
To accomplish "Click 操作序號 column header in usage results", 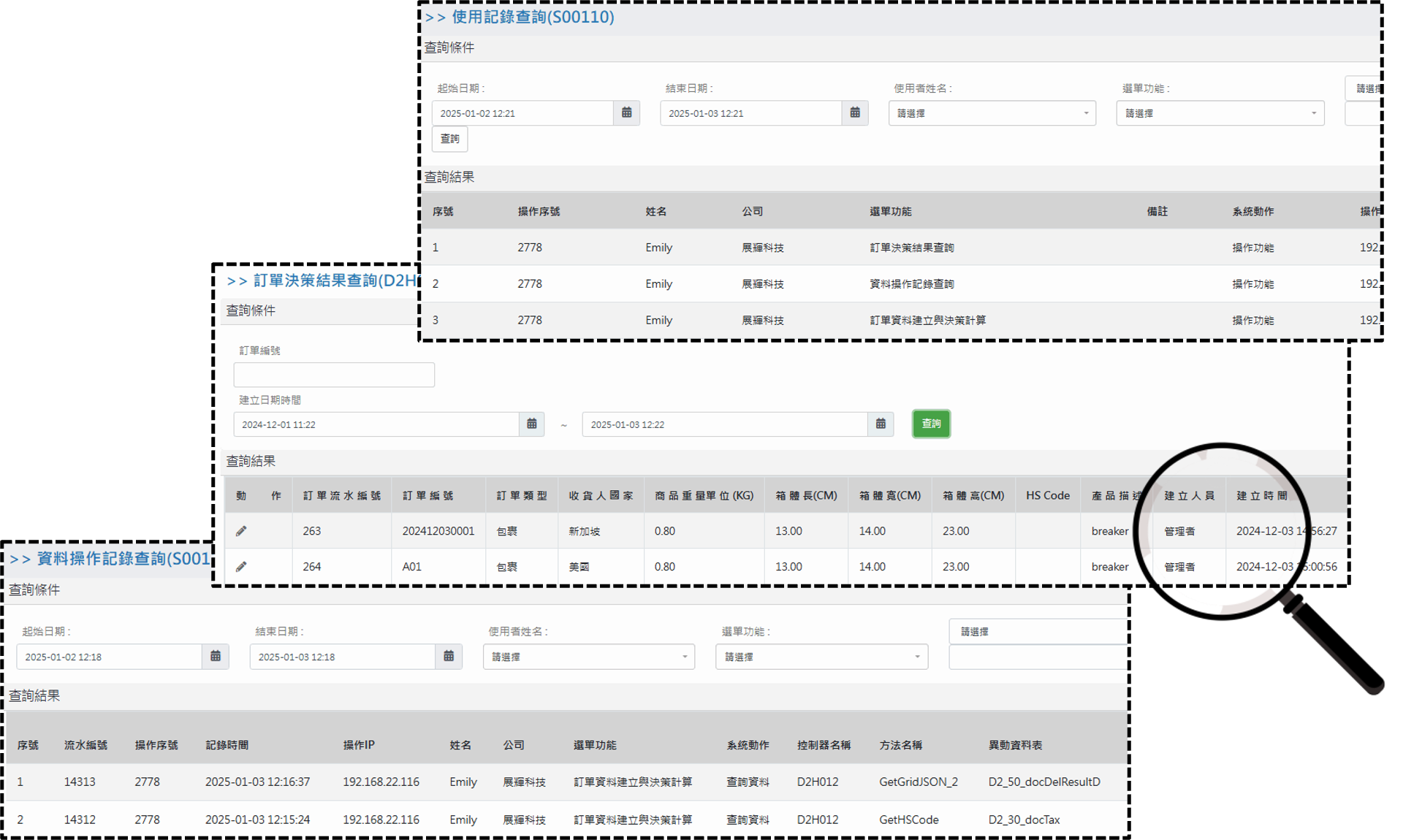I will click(539, 211).
